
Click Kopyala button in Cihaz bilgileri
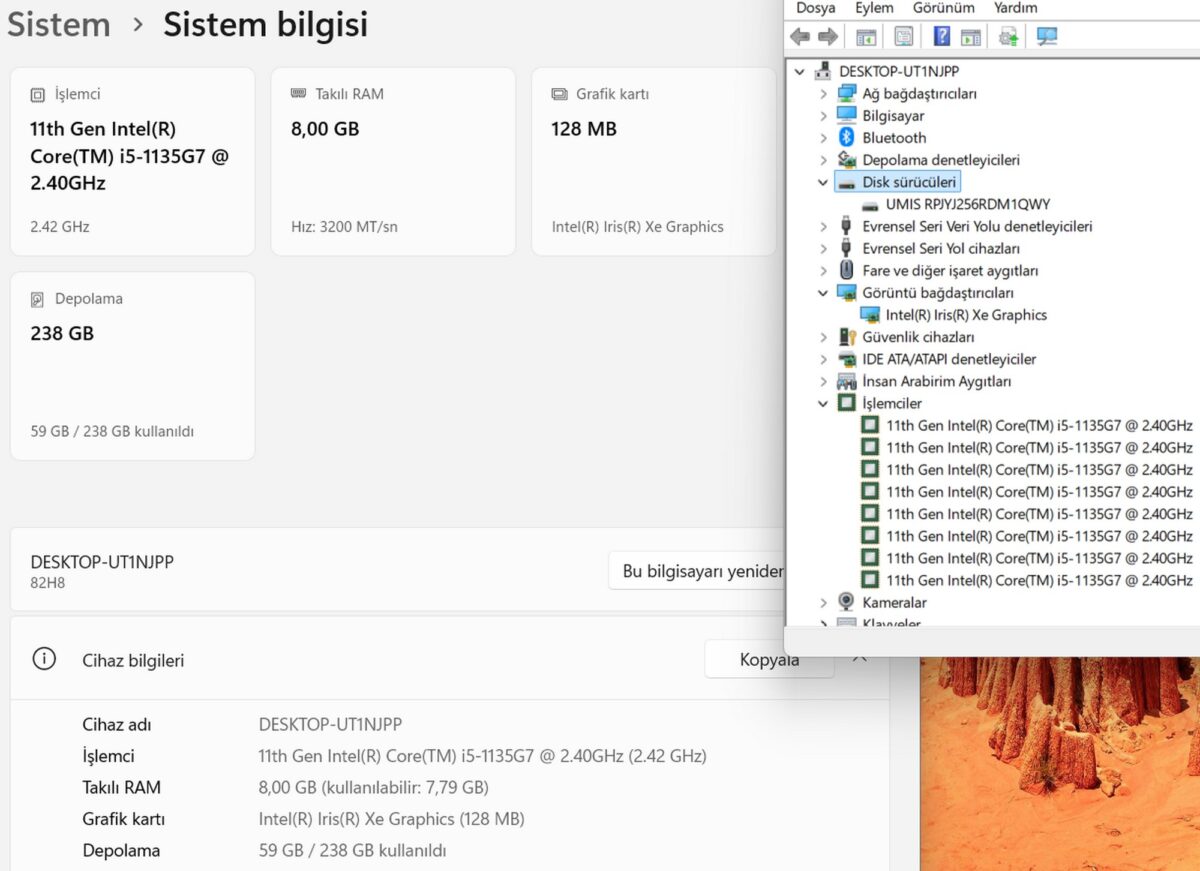[x=769, y=659]
